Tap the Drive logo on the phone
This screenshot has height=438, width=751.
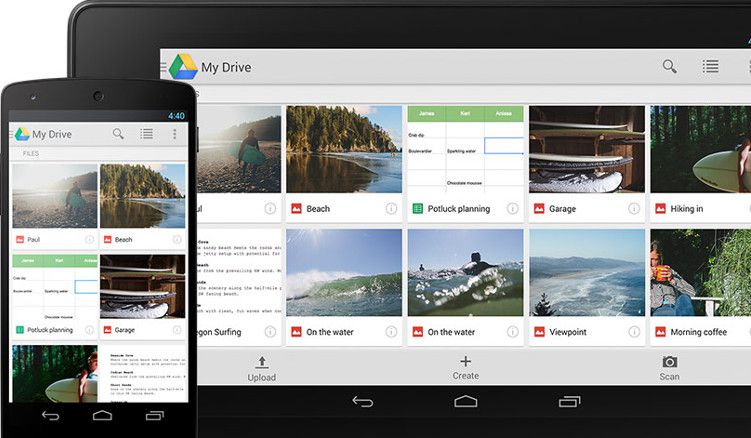point(22,134)
